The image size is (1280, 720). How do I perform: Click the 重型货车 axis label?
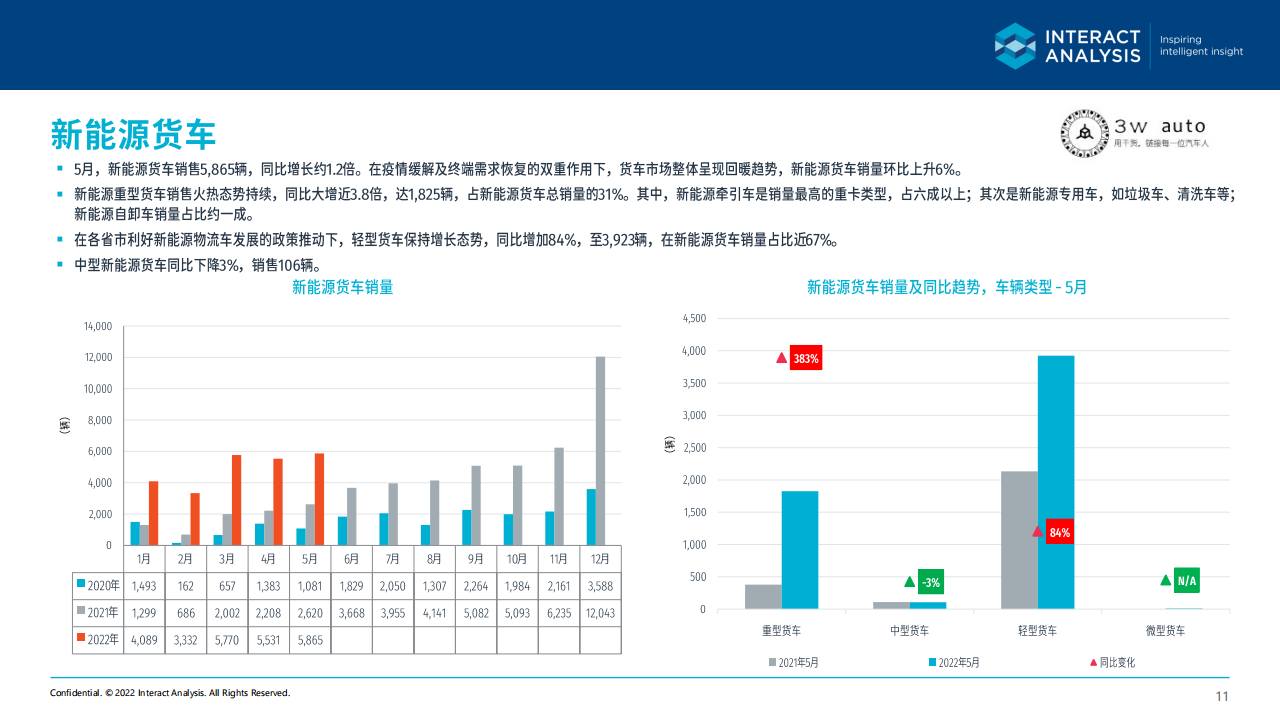coord(781,631)
